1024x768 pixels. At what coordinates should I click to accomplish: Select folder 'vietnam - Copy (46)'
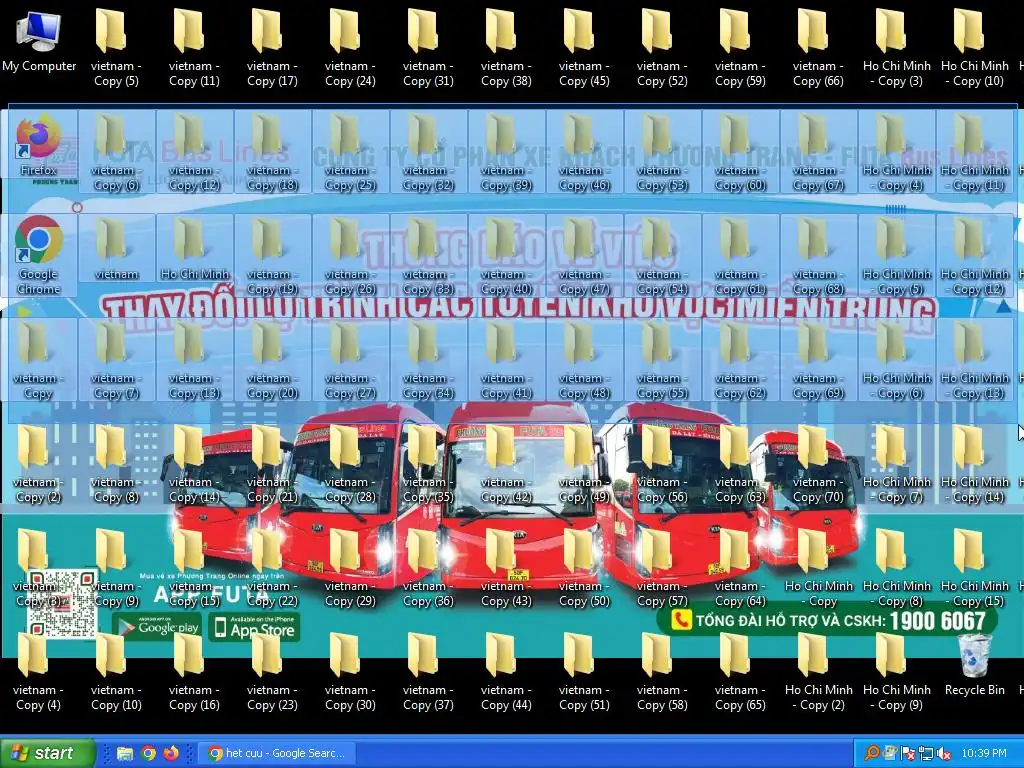(x=584, y=152)
